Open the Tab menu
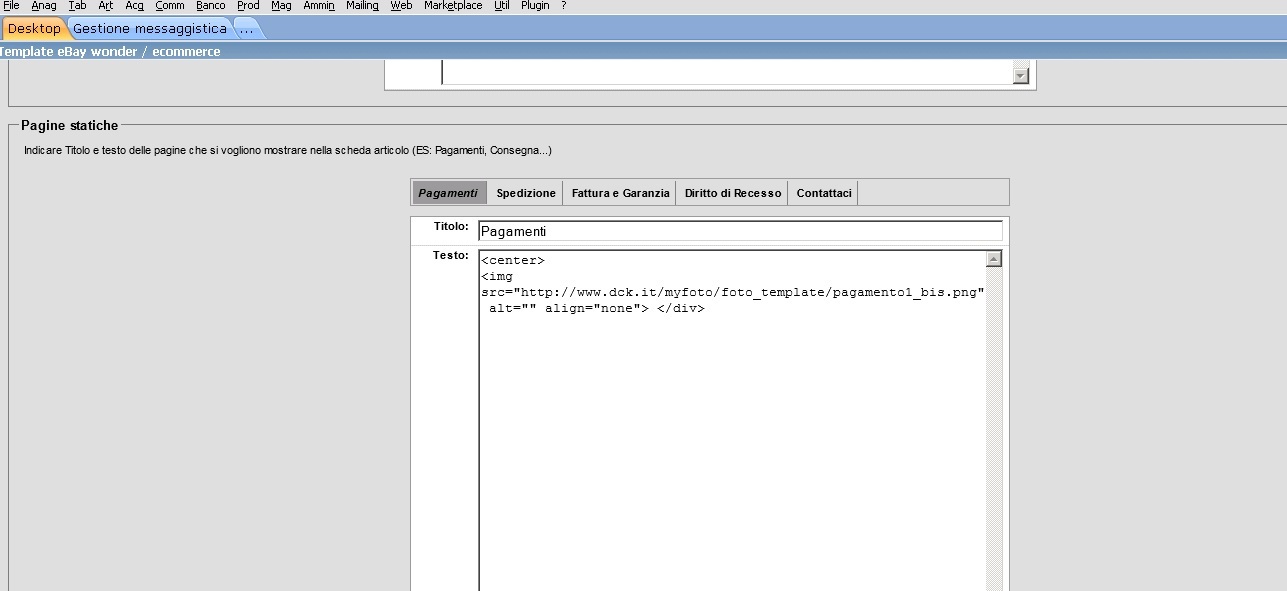This screenshot has height=591, width=1287. tap(77, 6)
